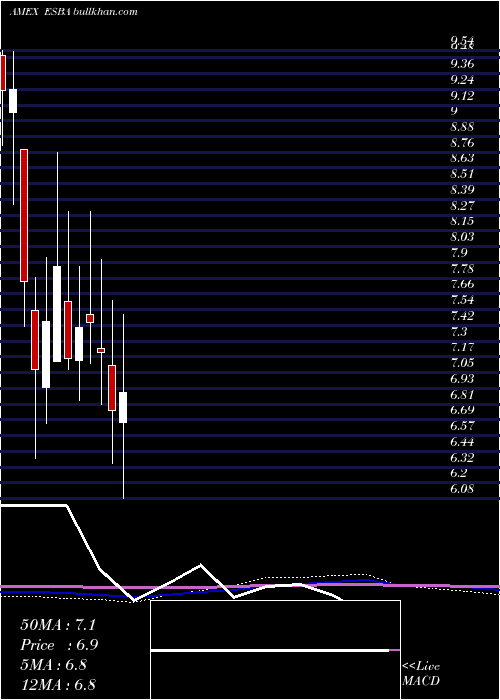This screenshot has height=700, width=500.
Task: Select the 9.24 price axis label
Action: 462,80
